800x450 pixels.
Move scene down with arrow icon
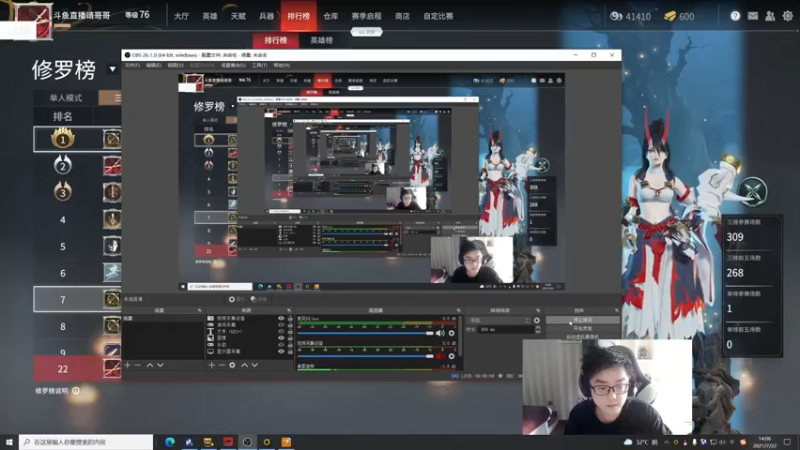tap(160, 365)
